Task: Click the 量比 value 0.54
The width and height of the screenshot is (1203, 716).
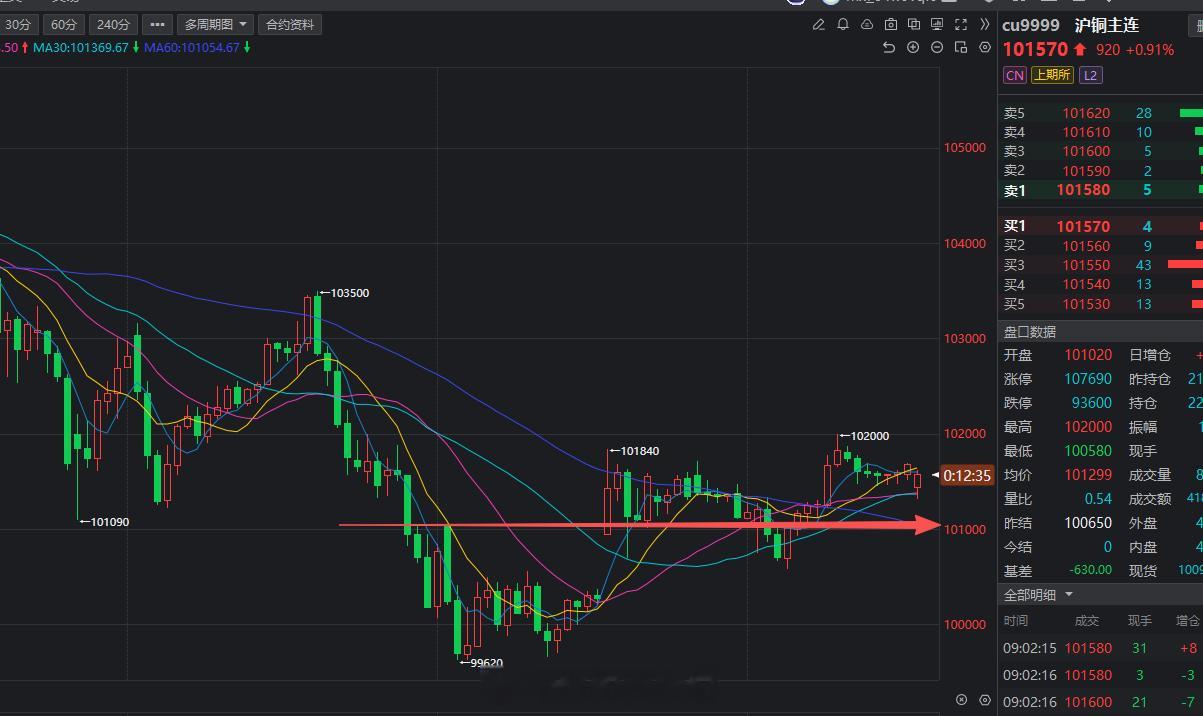Action: click(x=1098, y=499)
